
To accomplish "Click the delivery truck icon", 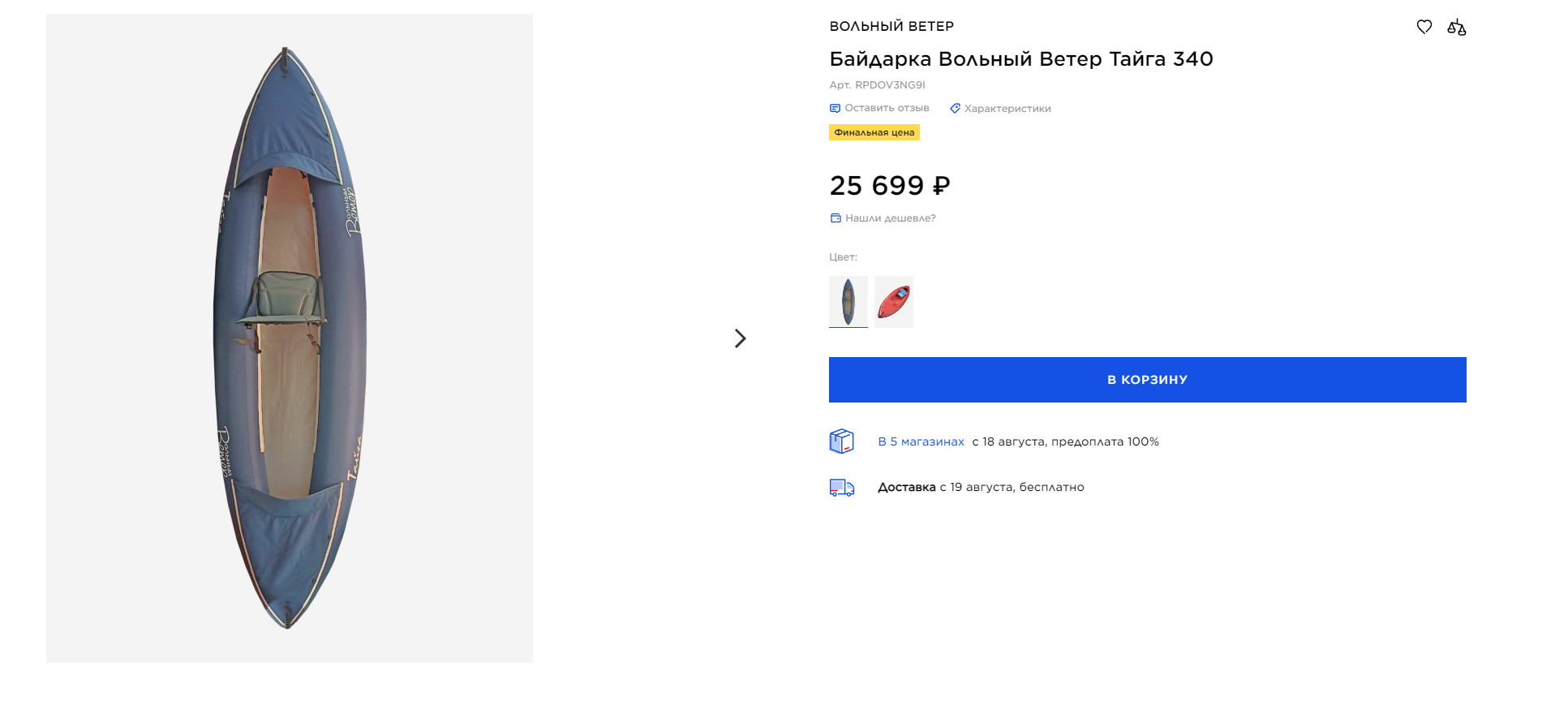I will (x=841, y=487).
